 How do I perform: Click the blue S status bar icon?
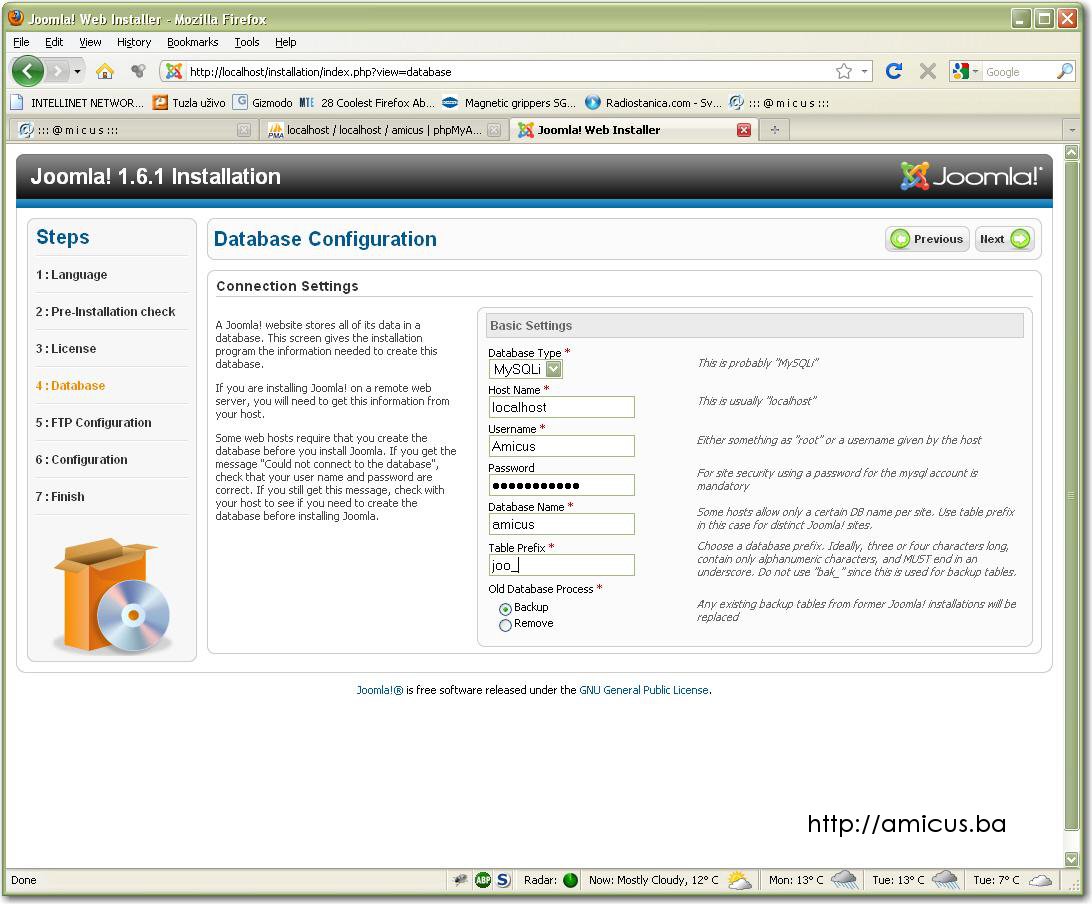pyautogui.click(x=504, y=880)
